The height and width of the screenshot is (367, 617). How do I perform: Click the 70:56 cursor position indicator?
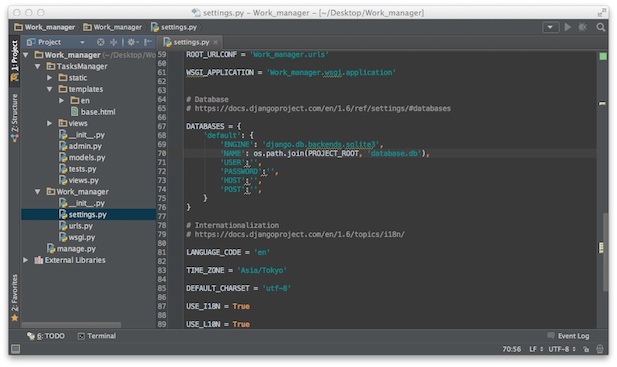click(x=511, y=349)
